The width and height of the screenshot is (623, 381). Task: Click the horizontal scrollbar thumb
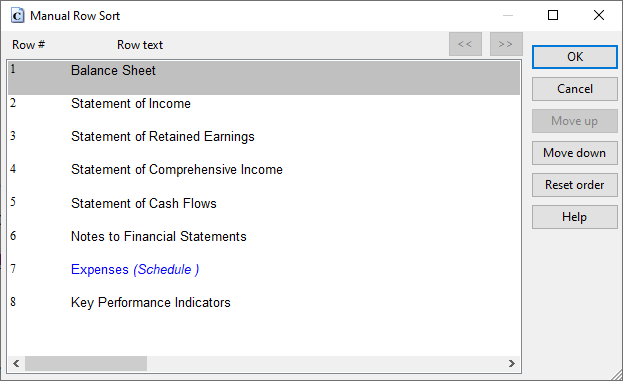click(86, 363)
